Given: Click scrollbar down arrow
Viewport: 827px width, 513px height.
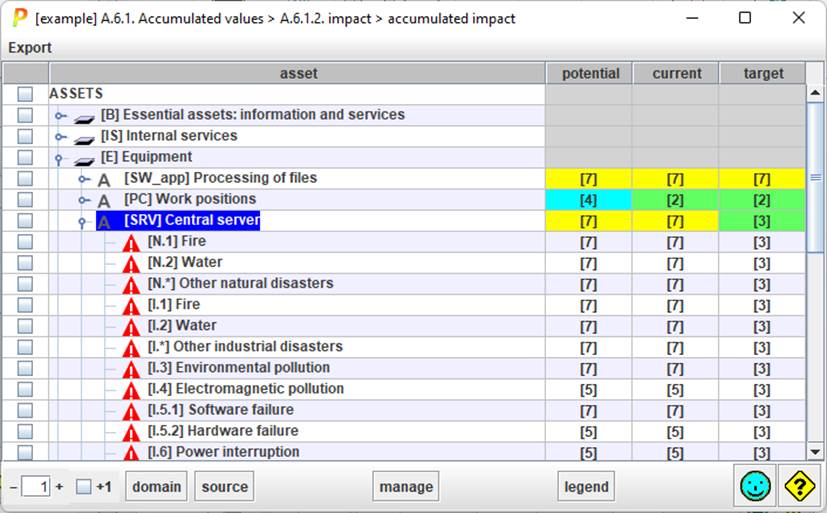Looking at the screenshot, I should pyautogui.click(x=815, y=452).
